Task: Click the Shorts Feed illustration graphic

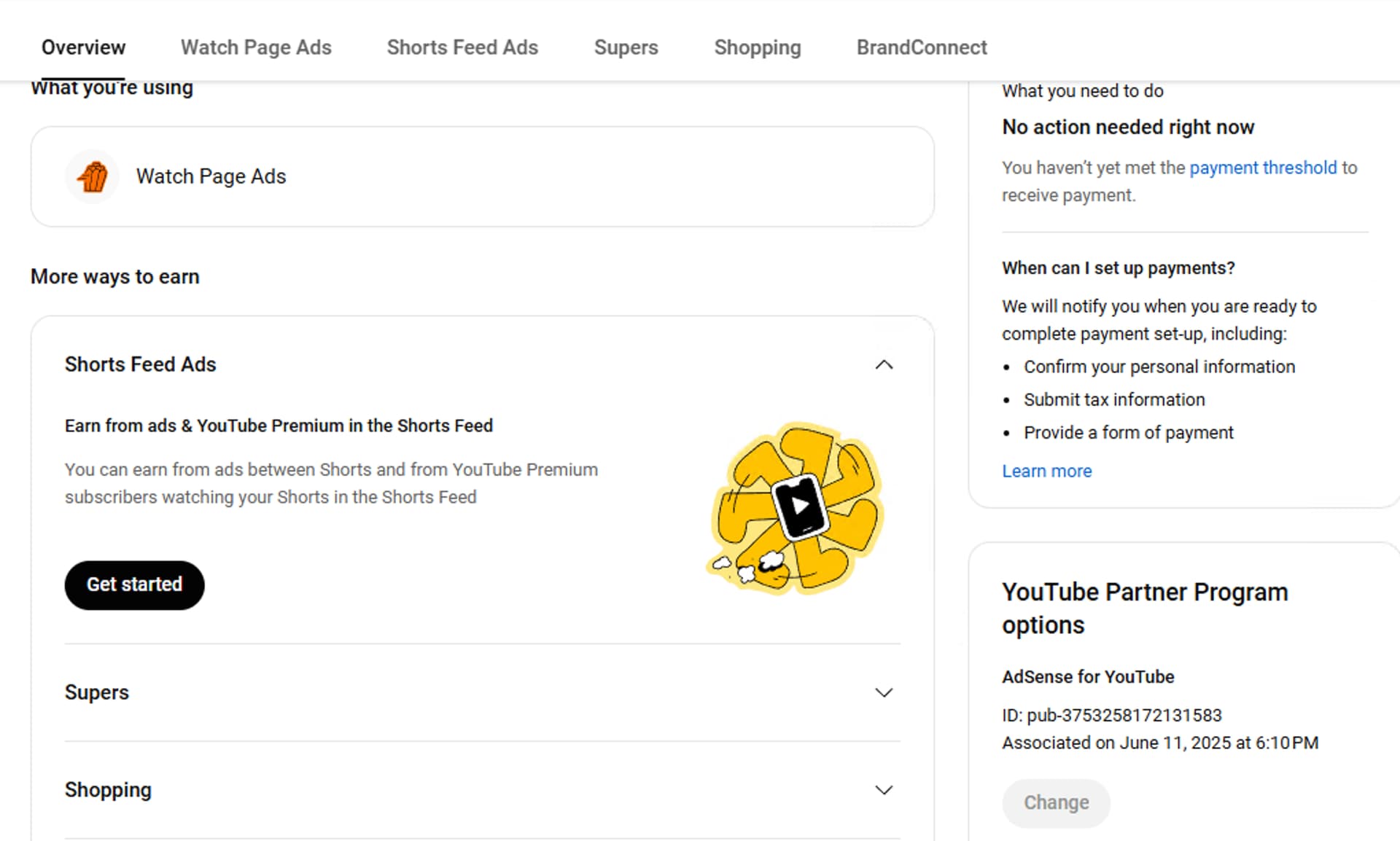Action: pos(798,508)
